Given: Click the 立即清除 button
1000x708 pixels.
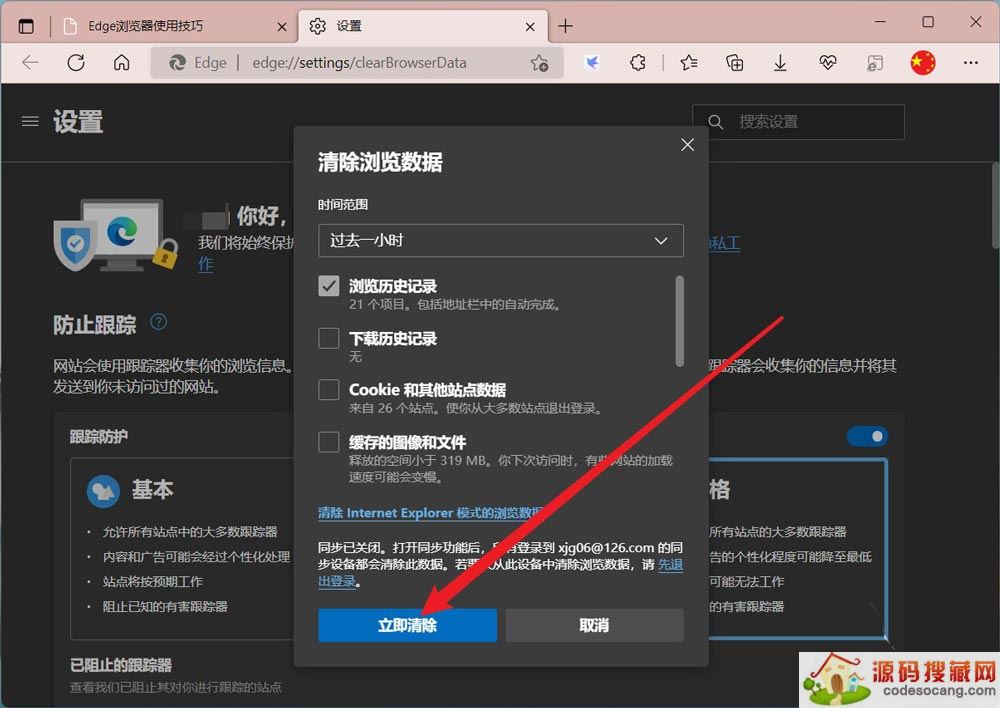Looking at the screenshot, I should click(x=407, y=625).
